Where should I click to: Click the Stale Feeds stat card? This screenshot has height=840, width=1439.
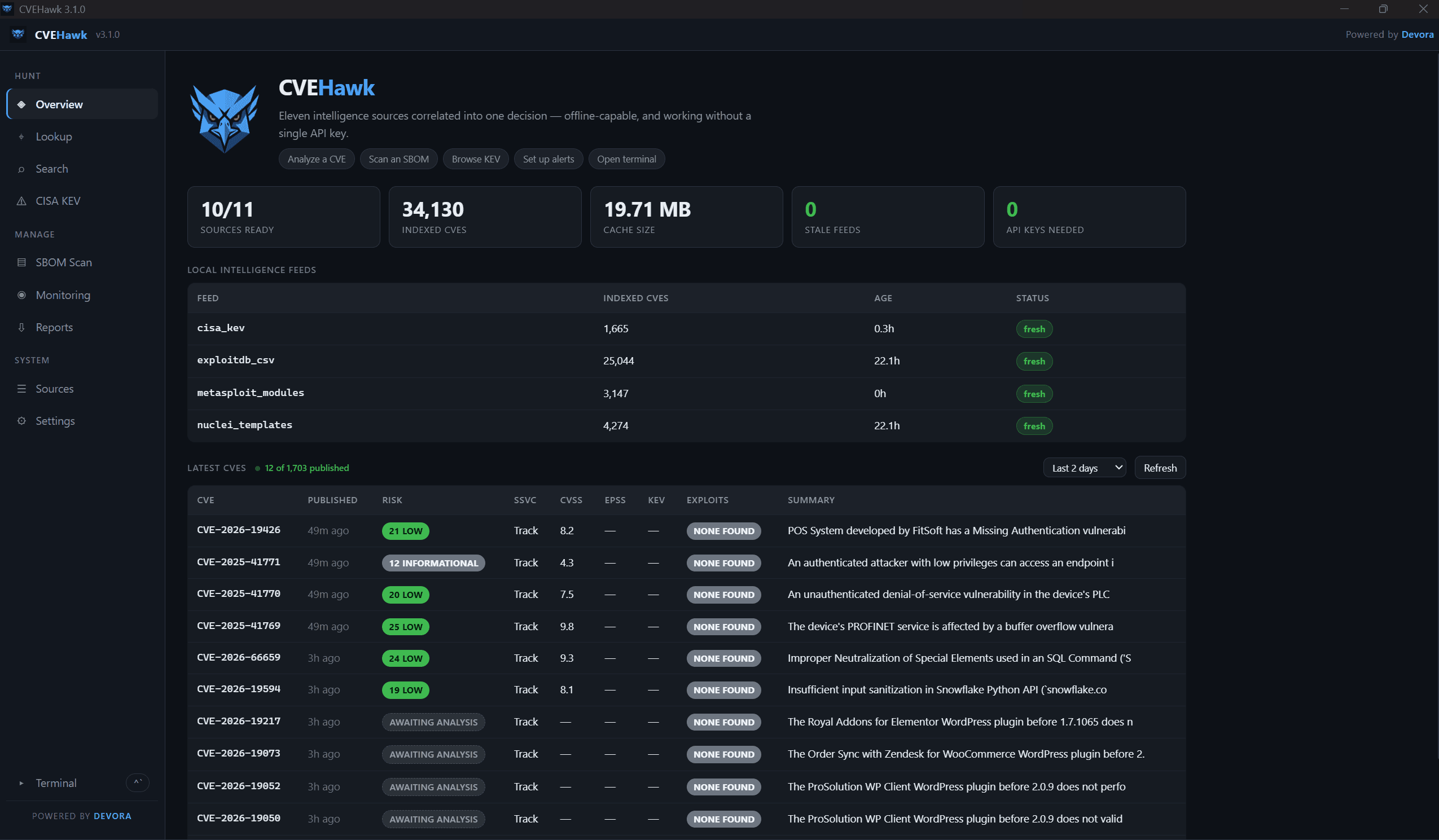coord(888,217)
